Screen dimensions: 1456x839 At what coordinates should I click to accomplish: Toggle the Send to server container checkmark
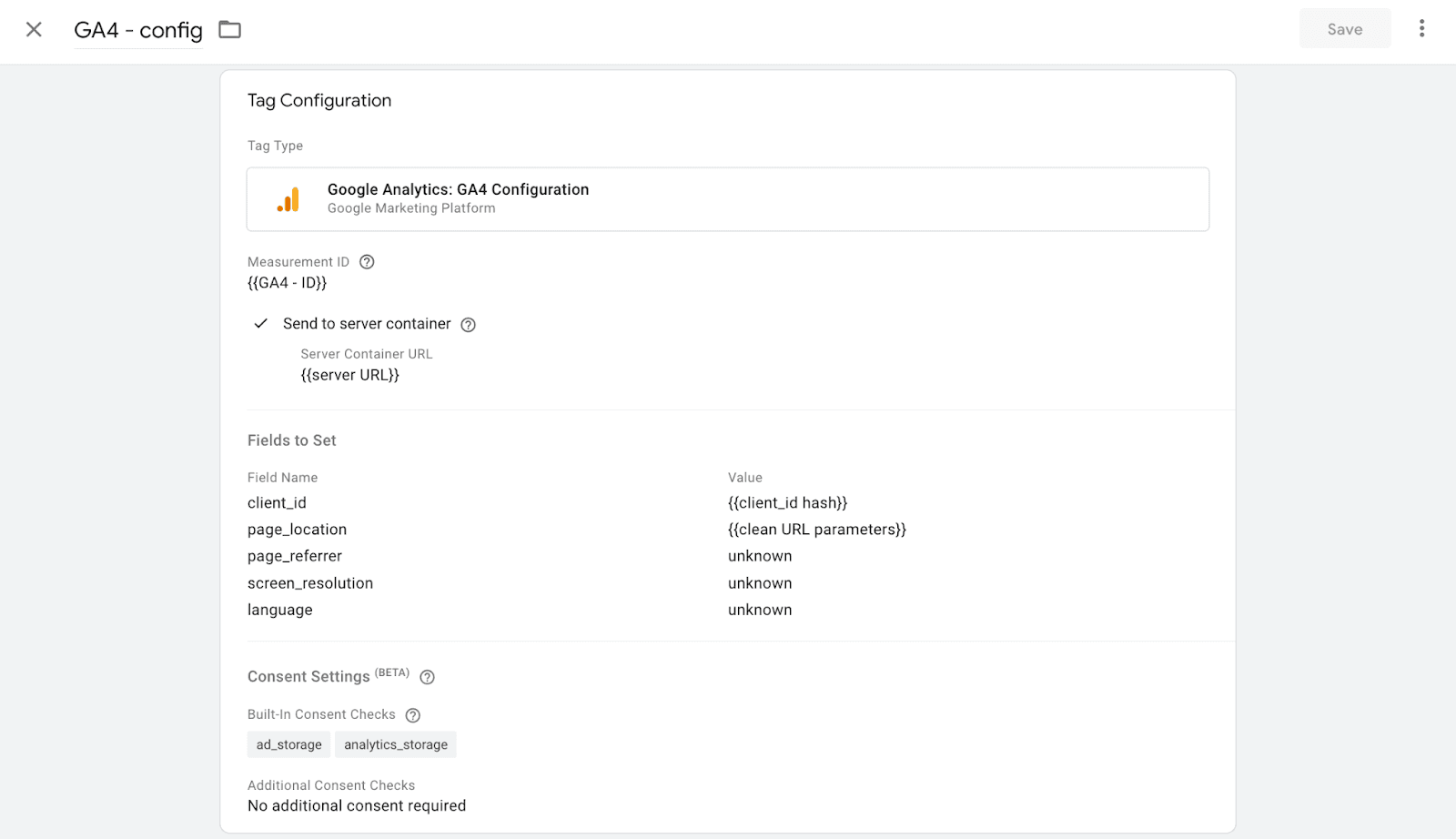(x=261, y=323)
